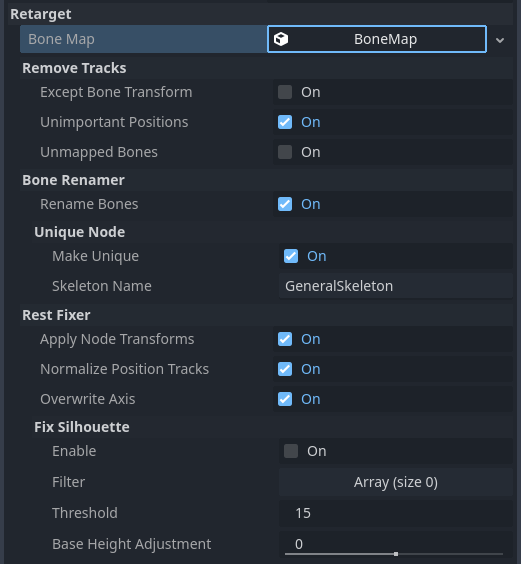The height and width of the screenshot is (564, 521).
Task: Disable Apply Node Transforms
Action: tap(285, 339)
